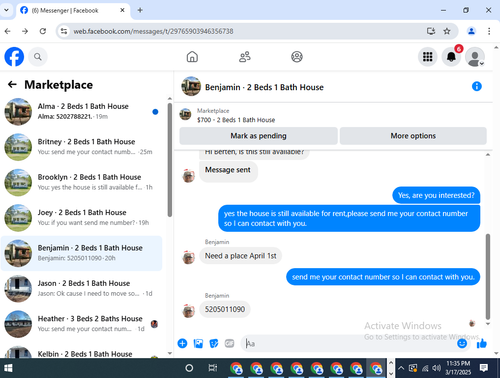
Task: Select Benjamin 2 Beds 1 Bath House chat
Action: click(x=82, y=253)
